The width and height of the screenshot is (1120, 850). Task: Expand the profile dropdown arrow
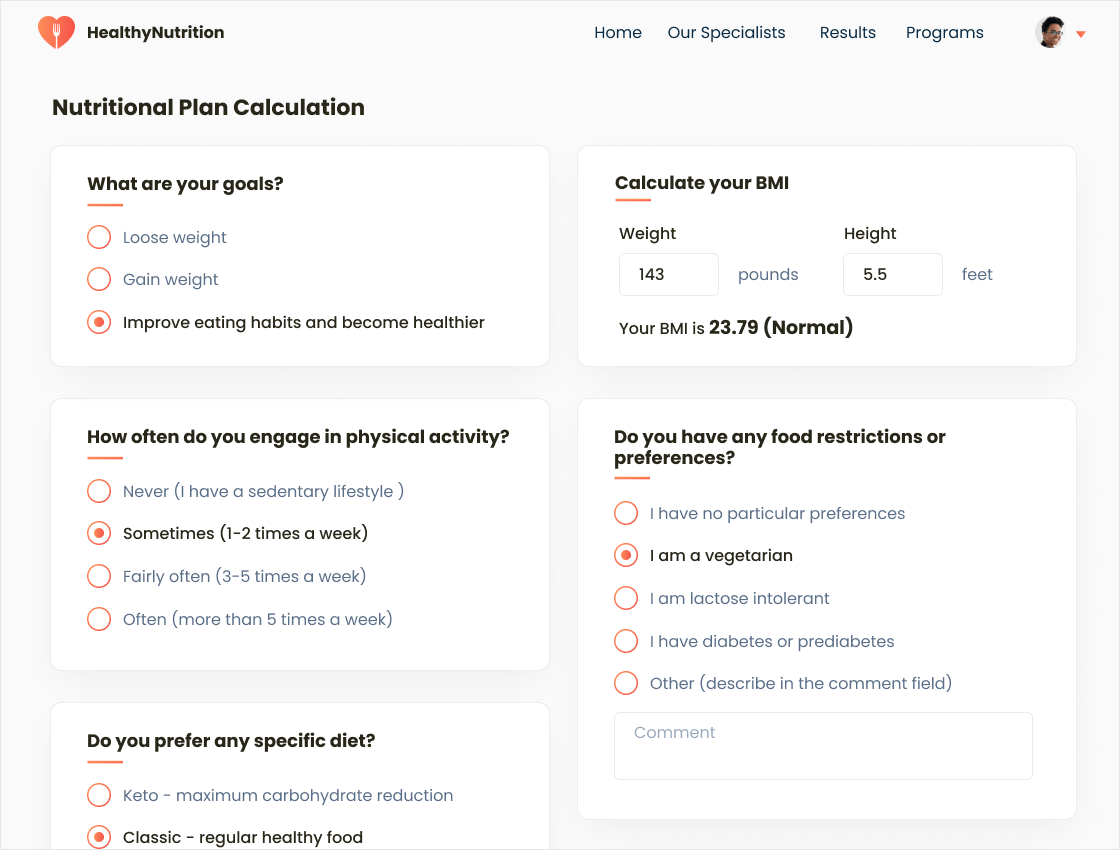[x=1081, y=34]
